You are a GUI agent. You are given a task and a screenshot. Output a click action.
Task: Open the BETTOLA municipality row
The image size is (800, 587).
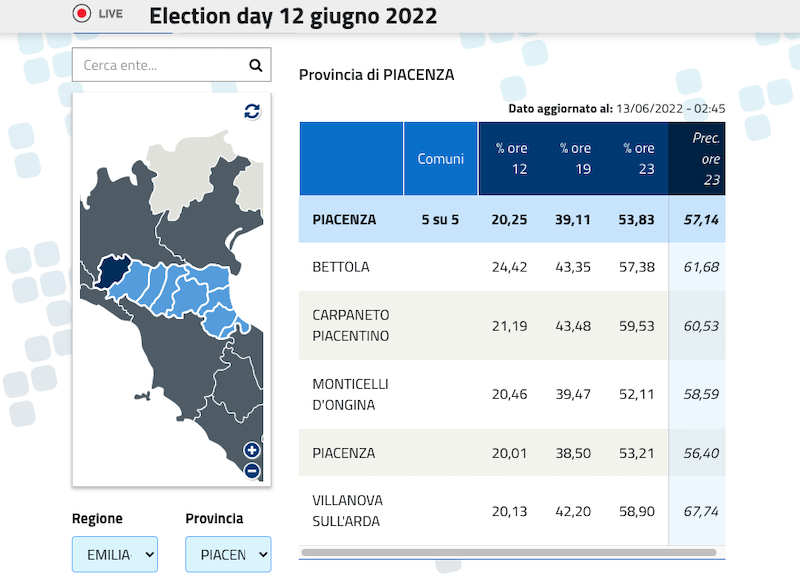(341, 267)
